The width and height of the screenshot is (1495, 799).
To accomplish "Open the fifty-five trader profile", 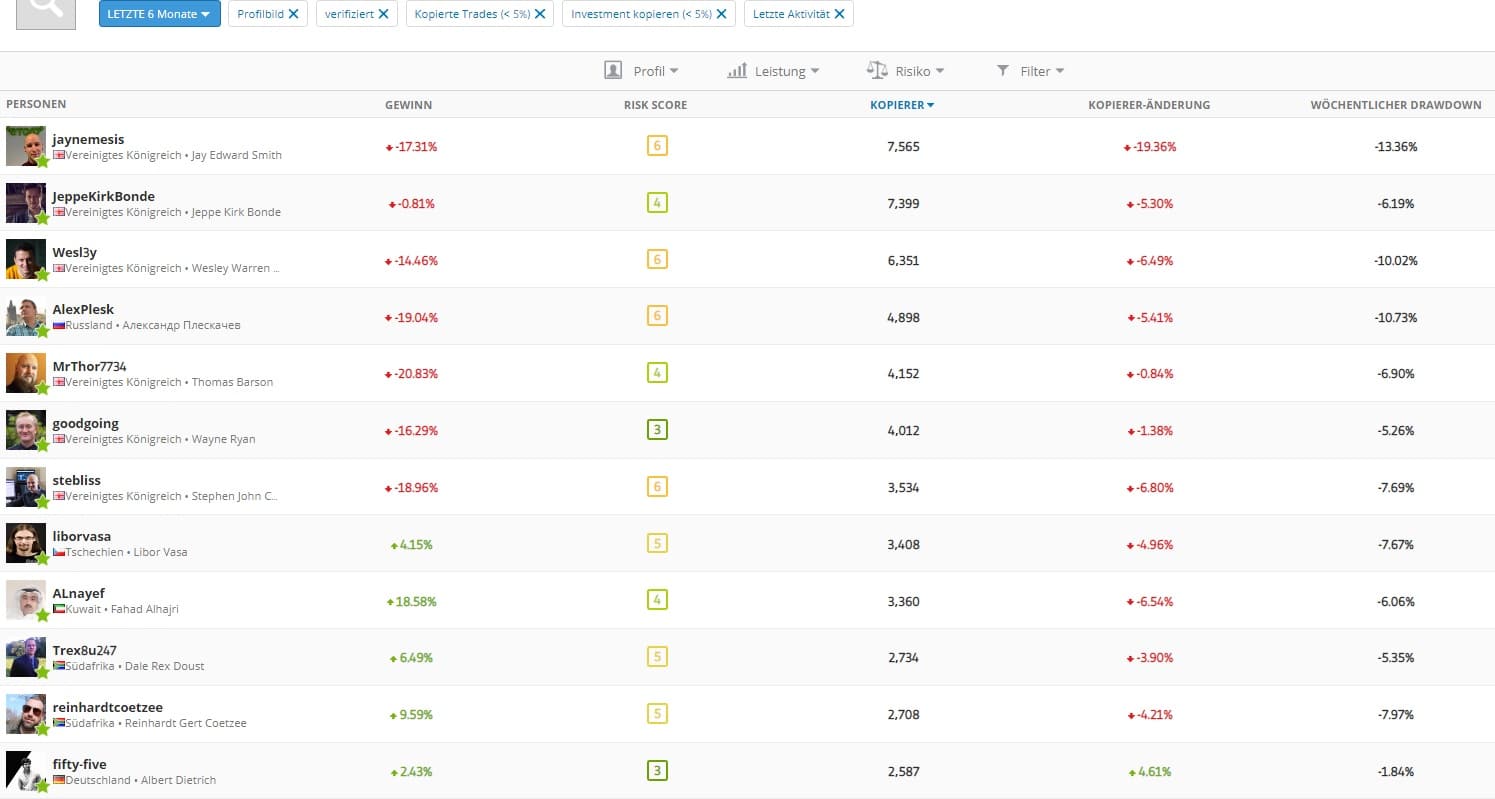I will coord(79,765).
